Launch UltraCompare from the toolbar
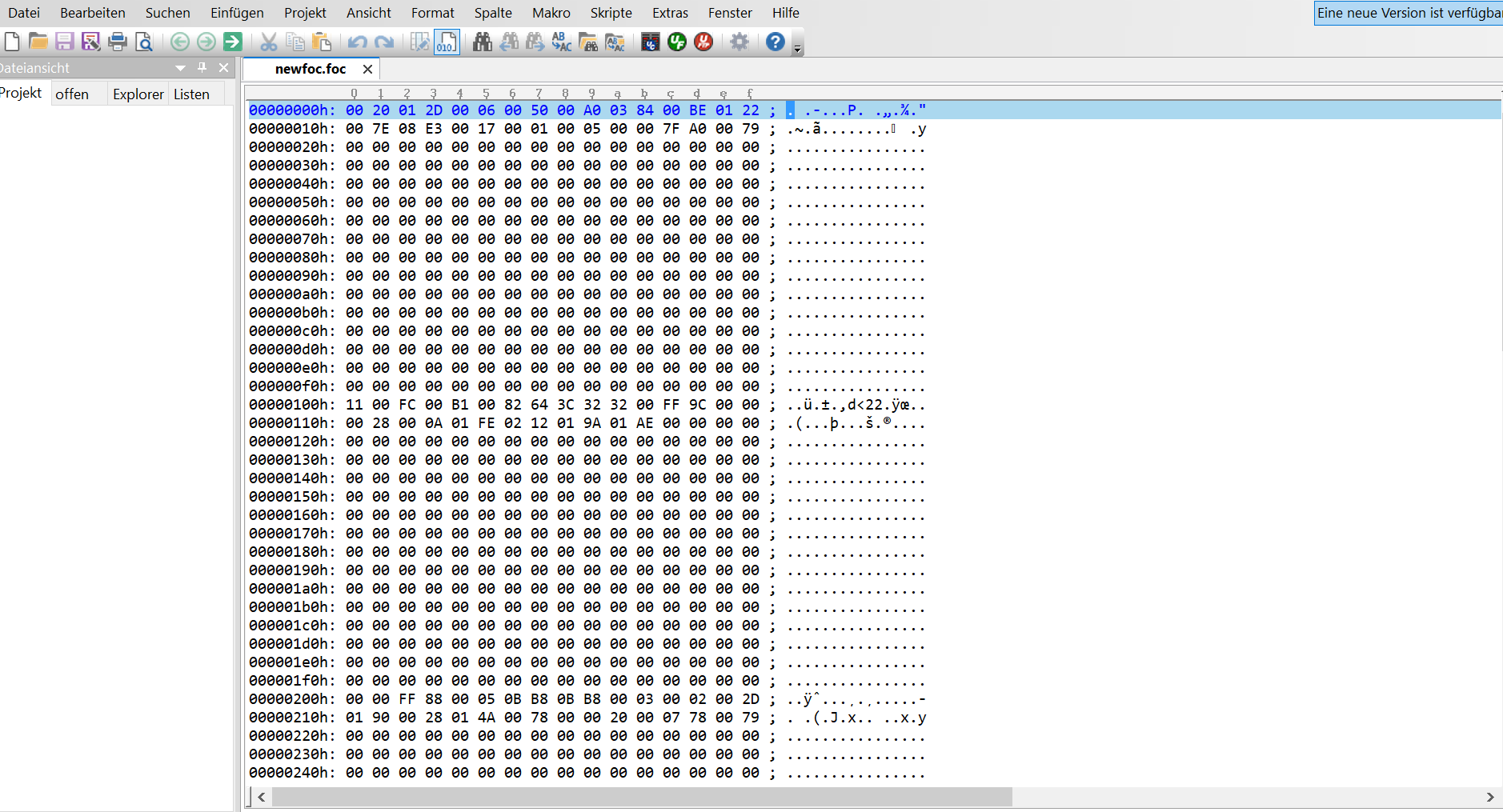This screenshot has height=812, width=1503. (651, 42)
